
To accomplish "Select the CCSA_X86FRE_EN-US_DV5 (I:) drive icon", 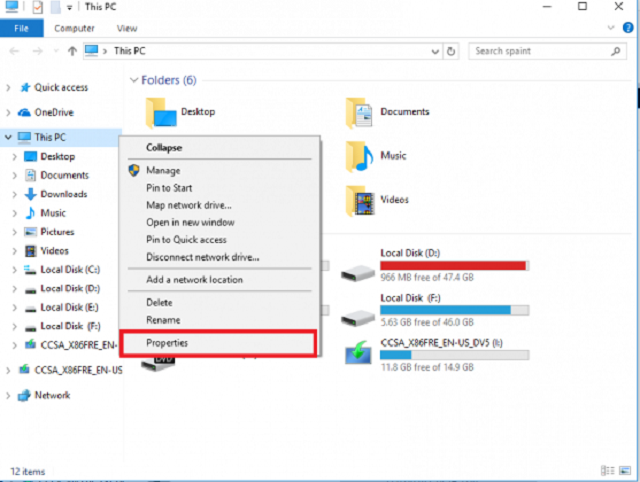I will pyautogui.click(x=358, y=352).
